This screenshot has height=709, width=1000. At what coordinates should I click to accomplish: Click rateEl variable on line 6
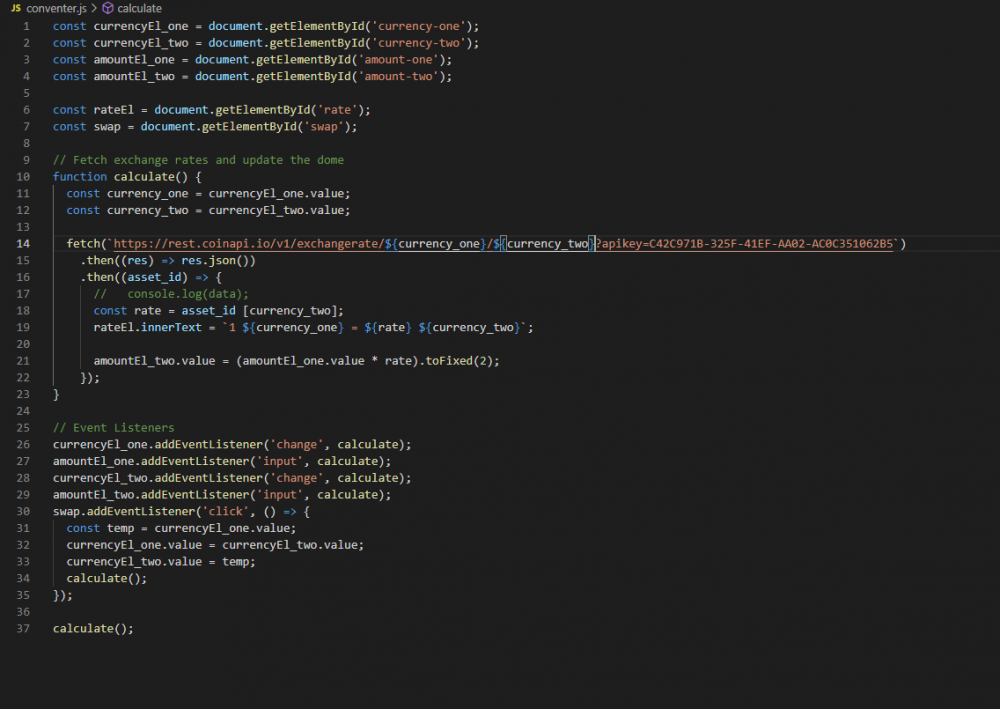114,110
